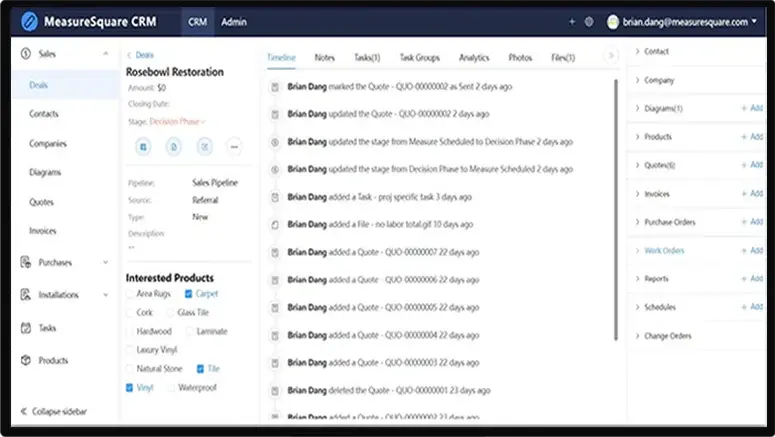Open the Tasks(1) tab

(367, 58)
